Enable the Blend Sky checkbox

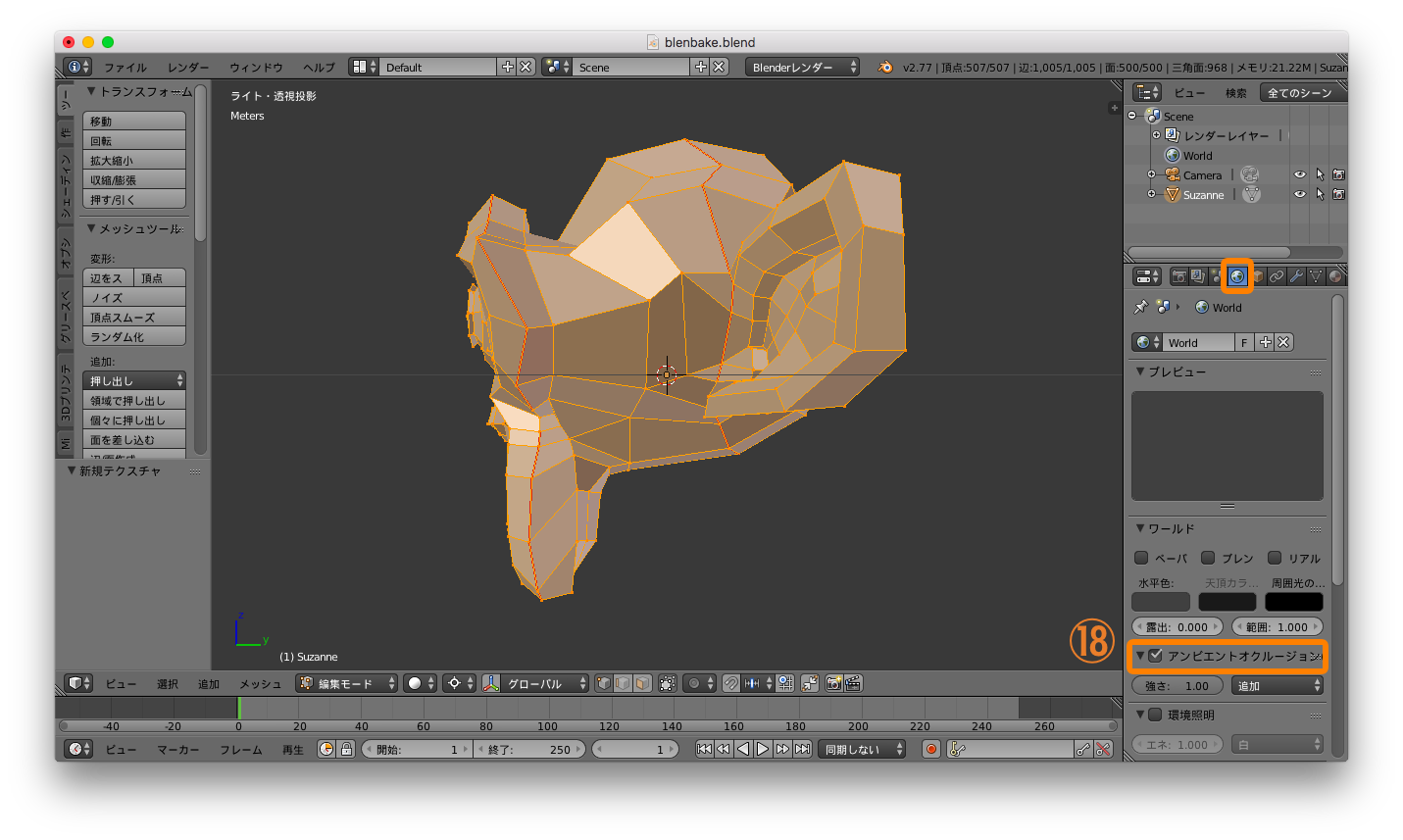click(1208, 558)
